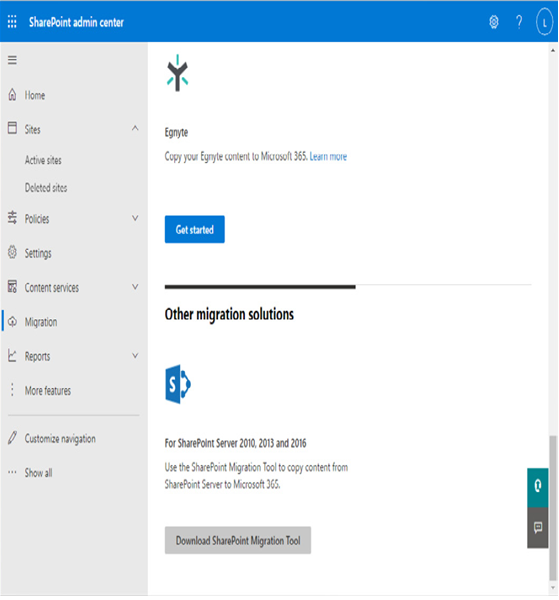Image resolution: width=559 pixels, height=600 pixels.
Task: Click the SharePoint Server logo icon
Action: click(x=178, y=384)
